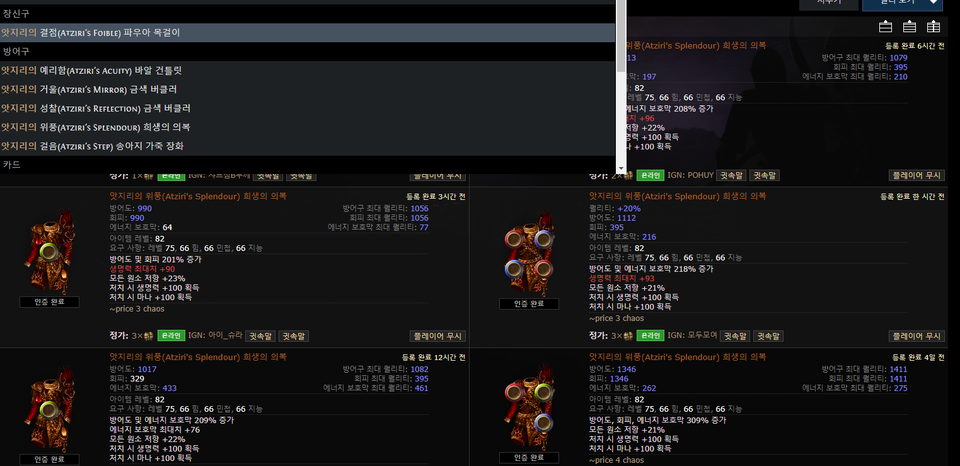Click the chaos orb icon beside IGN 모두모여
The image size is (960, 466).
coord(627,336)
